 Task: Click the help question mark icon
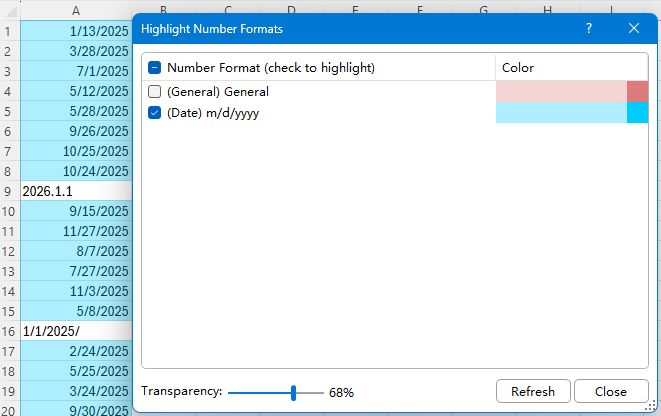pos(588,29)
